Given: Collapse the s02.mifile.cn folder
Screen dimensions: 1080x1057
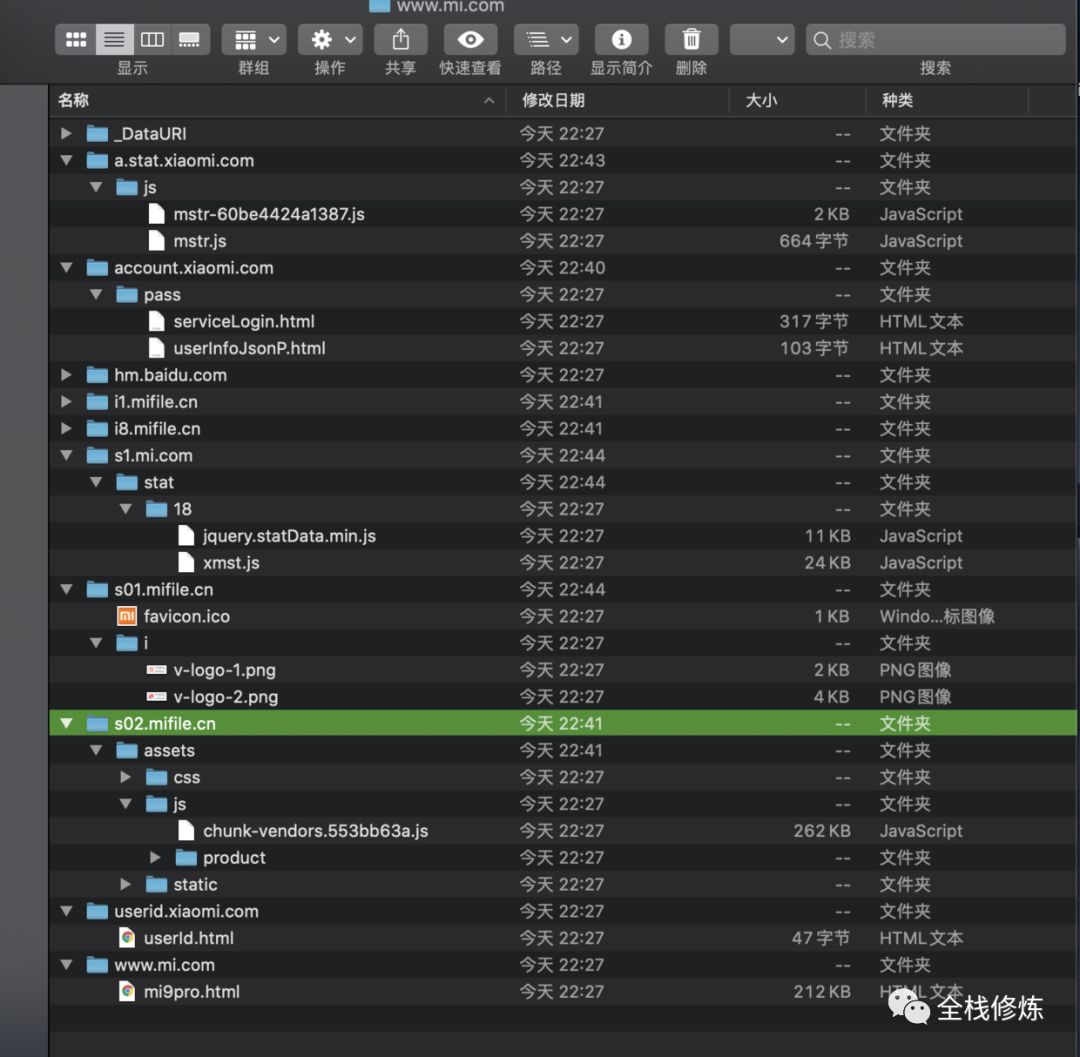Looking at the screenshot, I should 66,724.
